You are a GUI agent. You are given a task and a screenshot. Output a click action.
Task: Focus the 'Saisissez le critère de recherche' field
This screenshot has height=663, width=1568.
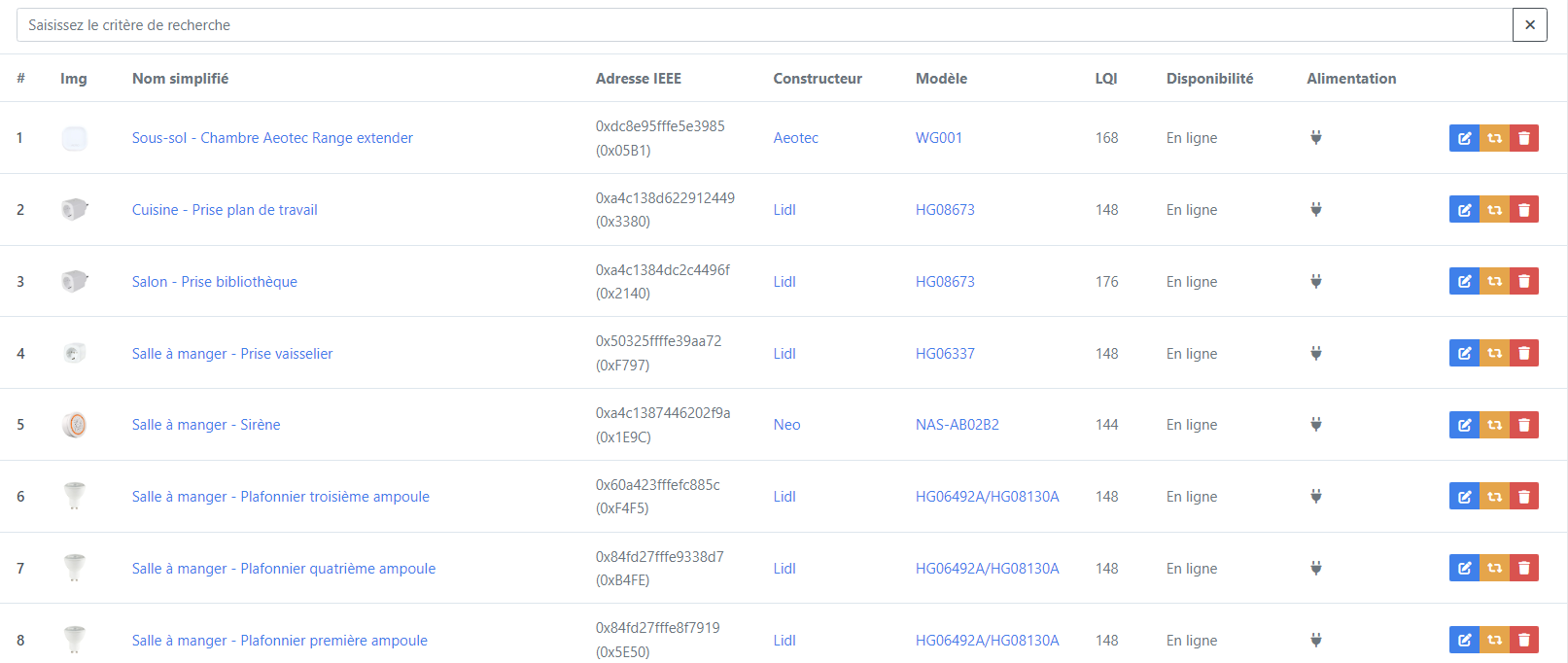(764, 25)
